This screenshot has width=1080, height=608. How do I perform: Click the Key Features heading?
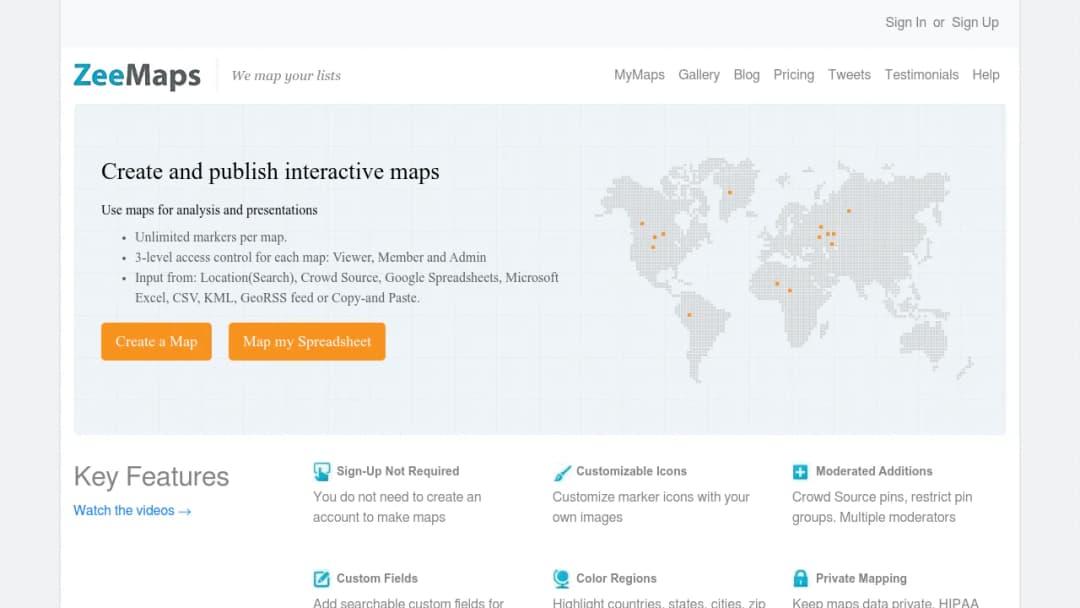(x=151, y=477)
